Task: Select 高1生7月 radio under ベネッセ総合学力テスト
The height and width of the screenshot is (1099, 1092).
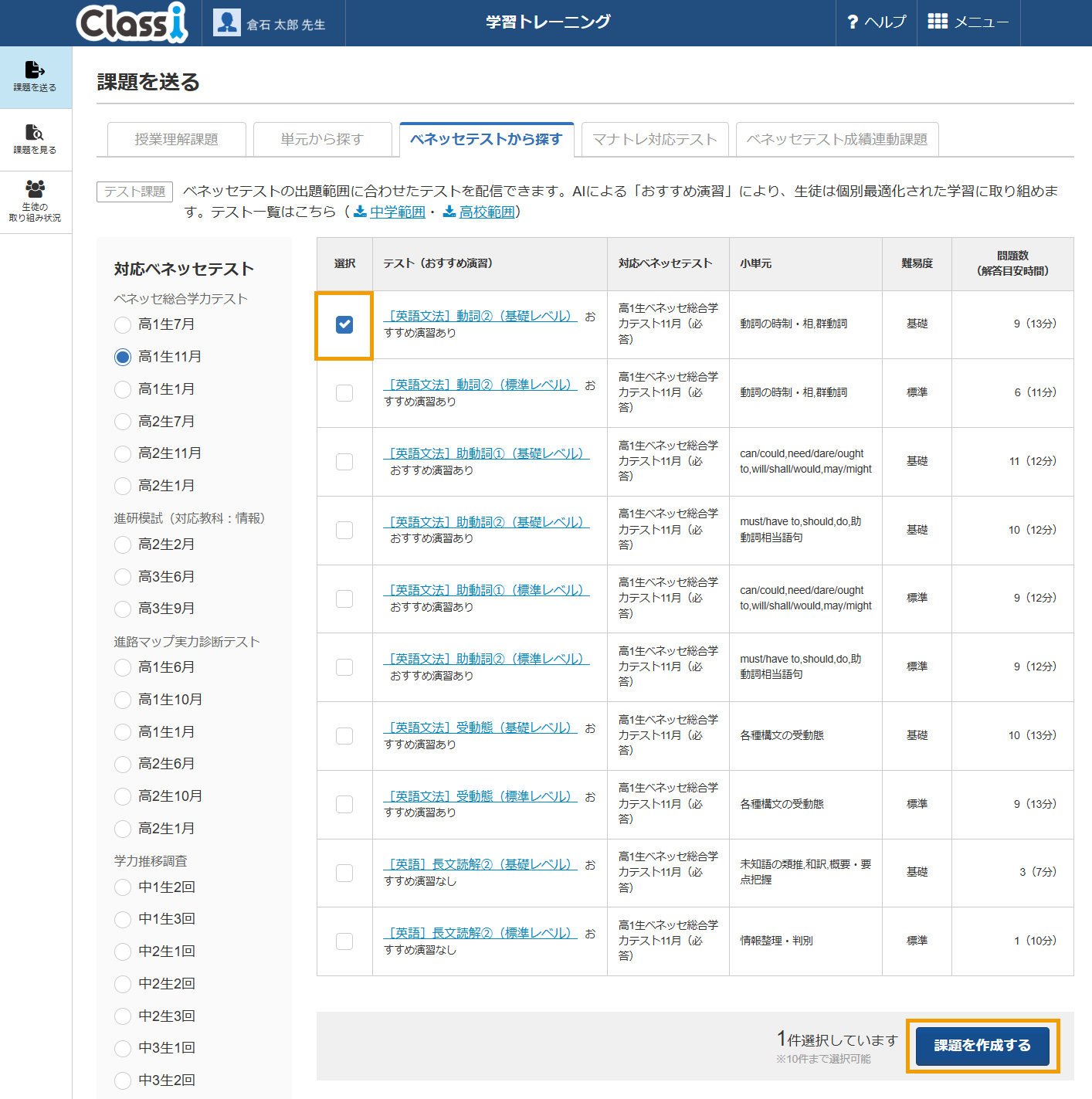Action: (x=123, y=325)
